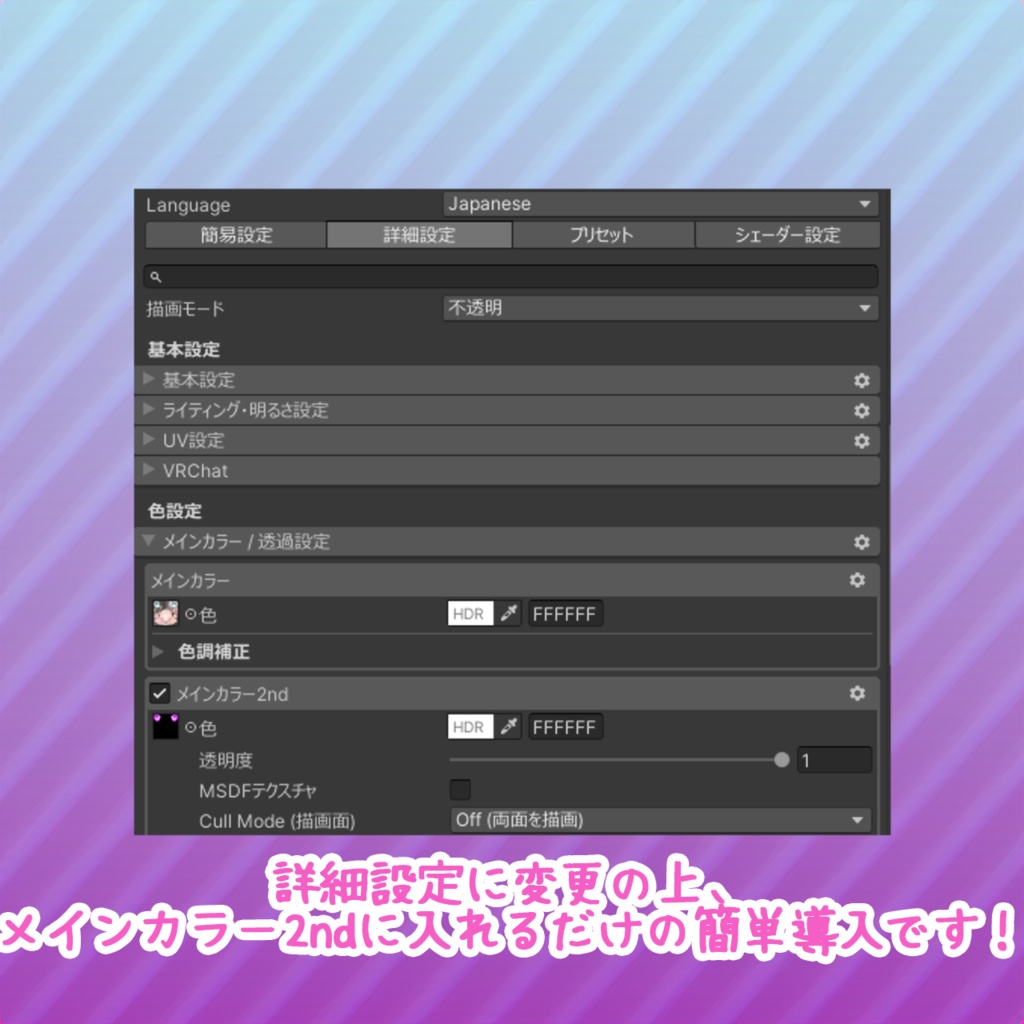Select the eyedropper next to the main 色 field

(x=510, y=614)
